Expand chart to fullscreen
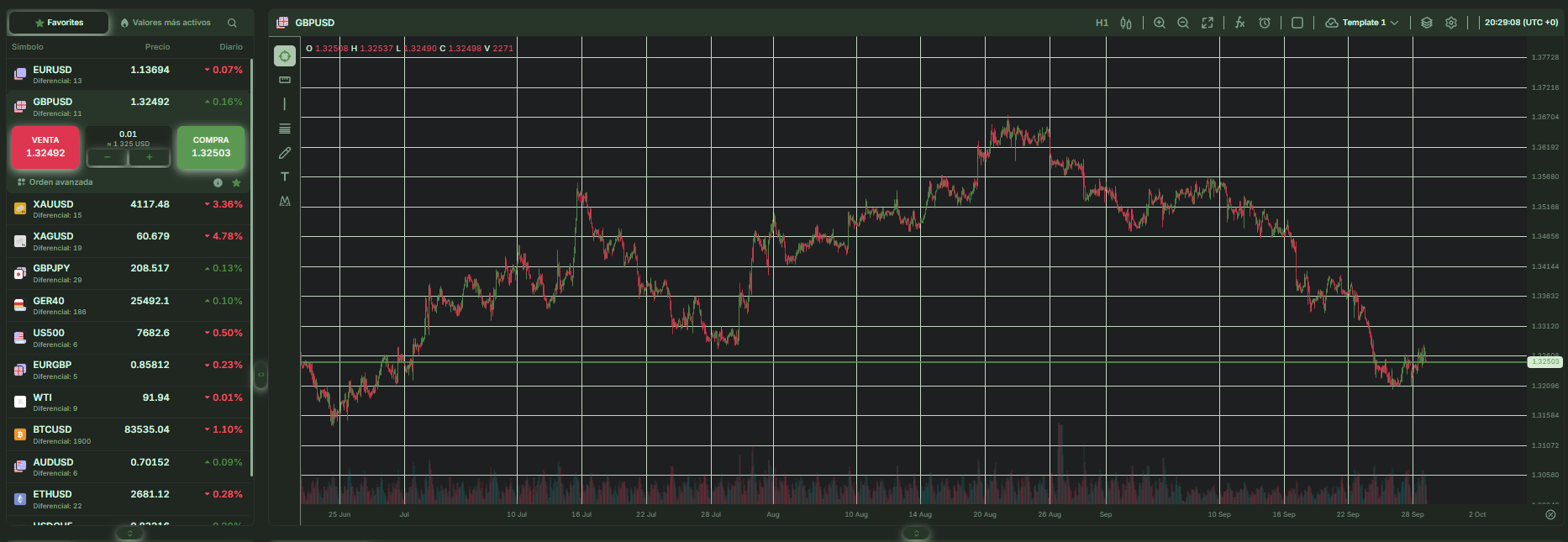 pyautogui.click(x=1208, y=23)
